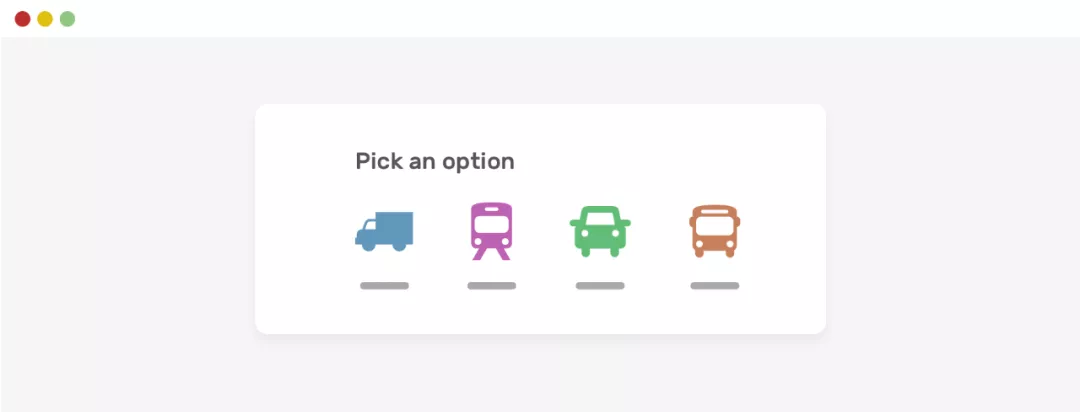Viewport: 1080px width, 412px height.
Task: Click the "Pick an option" heading
Action: 435,161
